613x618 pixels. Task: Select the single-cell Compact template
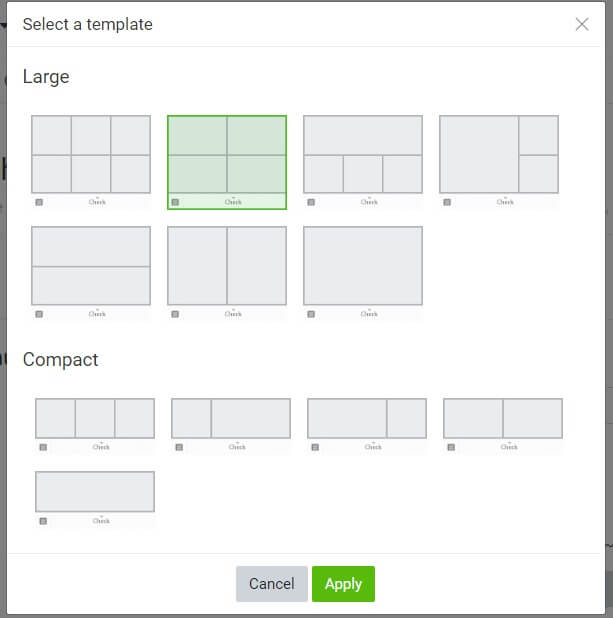(95, 499)
